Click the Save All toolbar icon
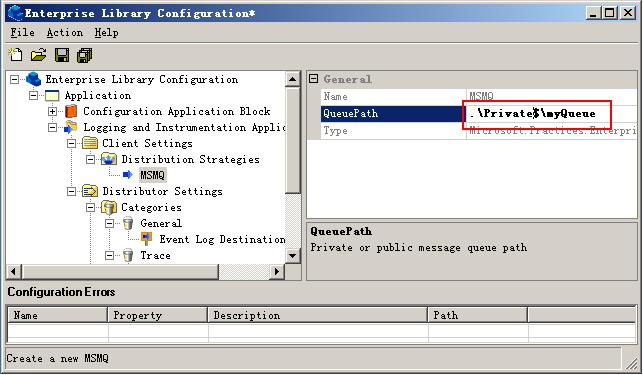Viewport: 643px width, 375px height. (x=85, y=55)
